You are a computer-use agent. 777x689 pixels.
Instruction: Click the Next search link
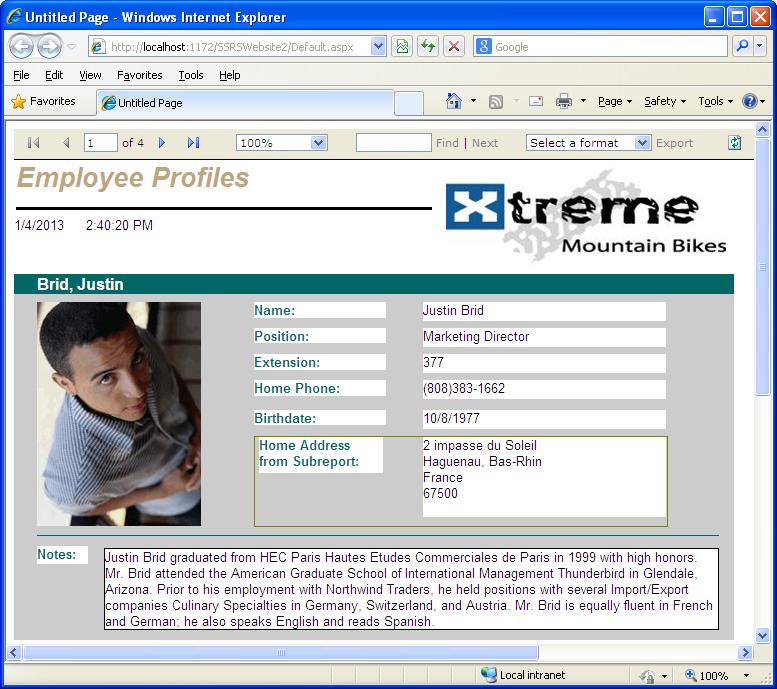point(485,143)
